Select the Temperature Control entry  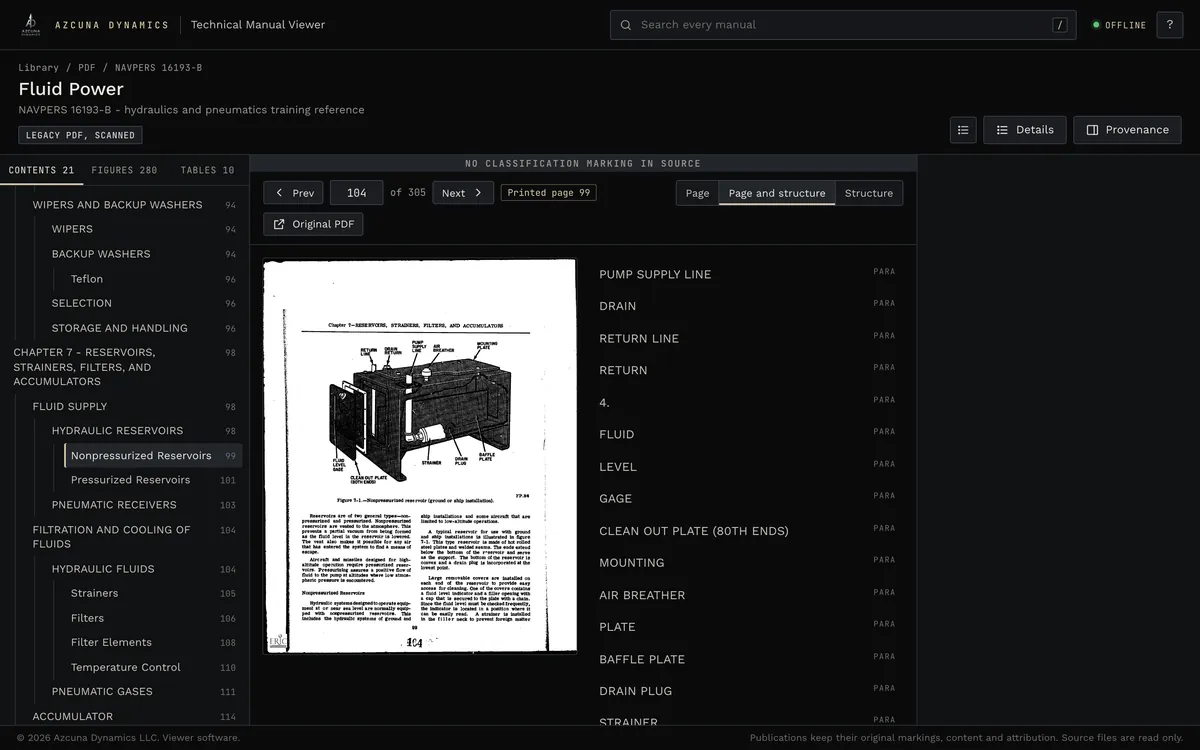click(x=153, y=667)
